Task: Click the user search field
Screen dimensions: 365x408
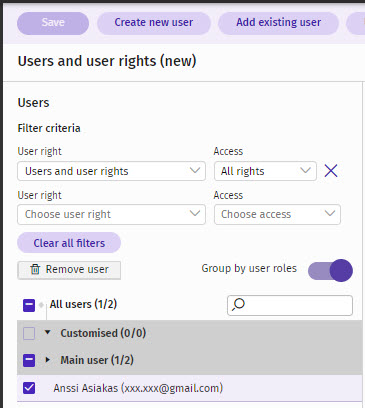Action: tap(290, 305)
